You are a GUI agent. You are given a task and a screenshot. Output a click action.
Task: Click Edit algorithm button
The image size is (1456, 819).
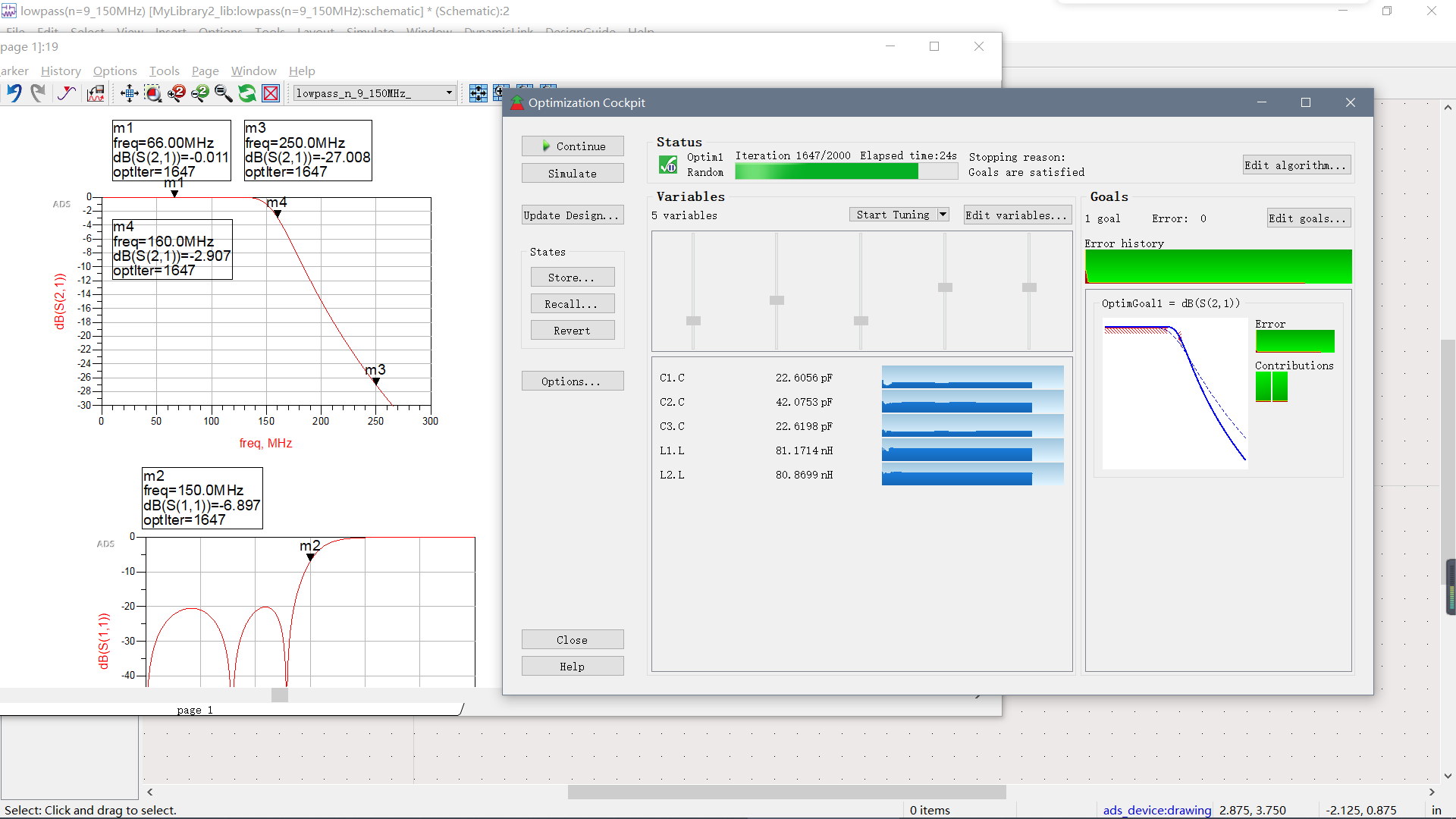[1297, 165]
